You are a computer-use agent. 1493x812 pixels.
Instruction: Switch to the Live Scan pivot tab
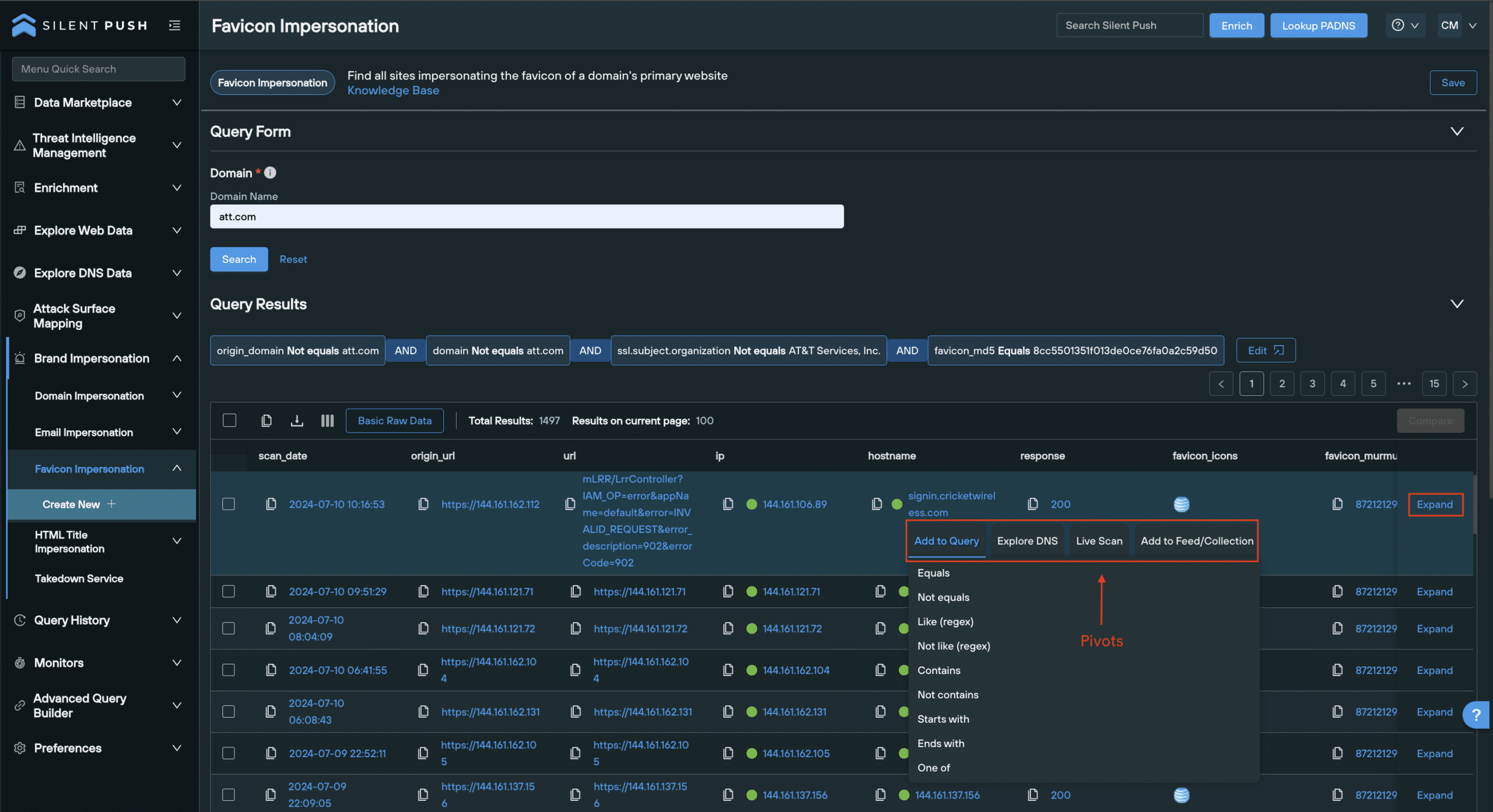(1099, 540)
